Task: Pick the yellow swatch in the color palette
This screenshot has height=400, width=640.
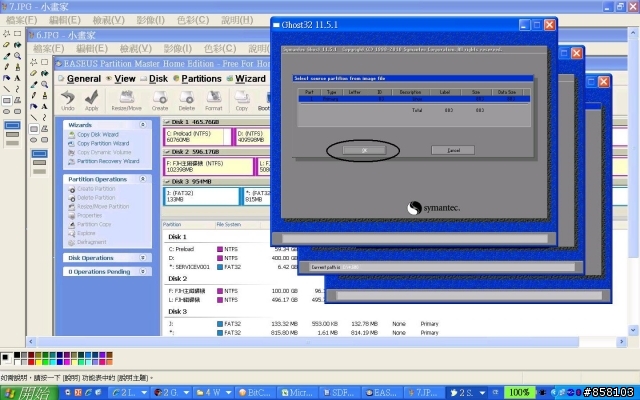Action: (x=38, y=362)
